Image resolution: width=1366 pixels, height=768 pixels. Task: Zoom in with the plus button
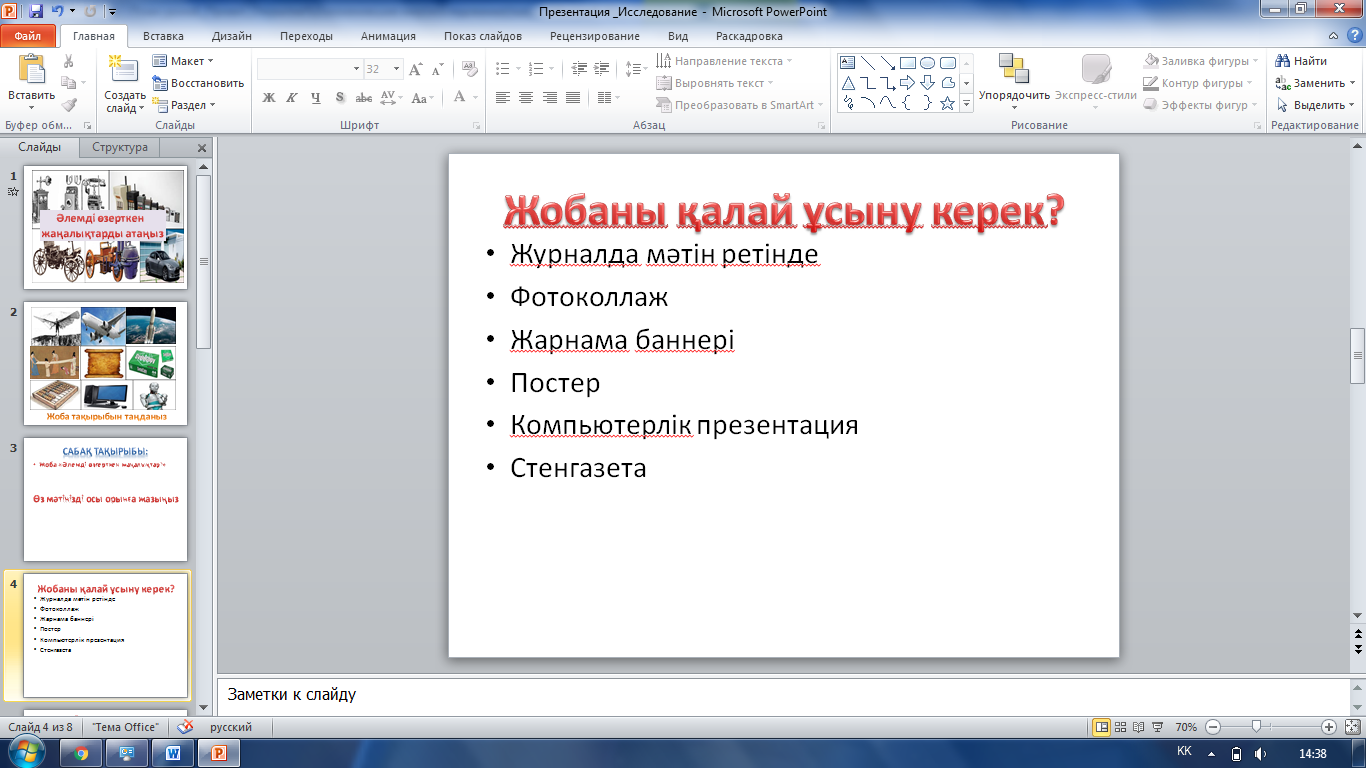1329,727
